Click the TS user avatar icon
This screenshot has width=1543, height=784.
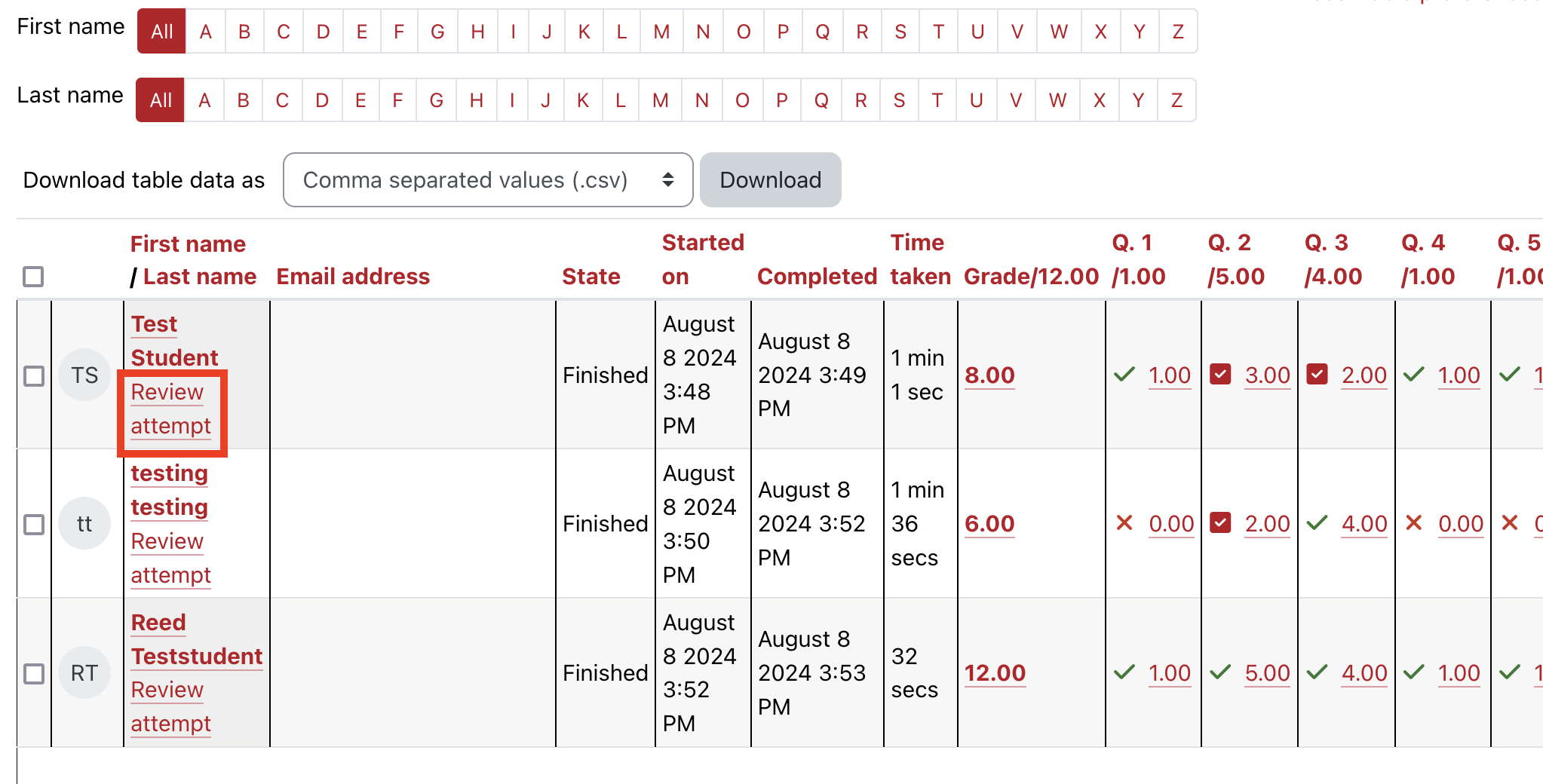(84, 375)
